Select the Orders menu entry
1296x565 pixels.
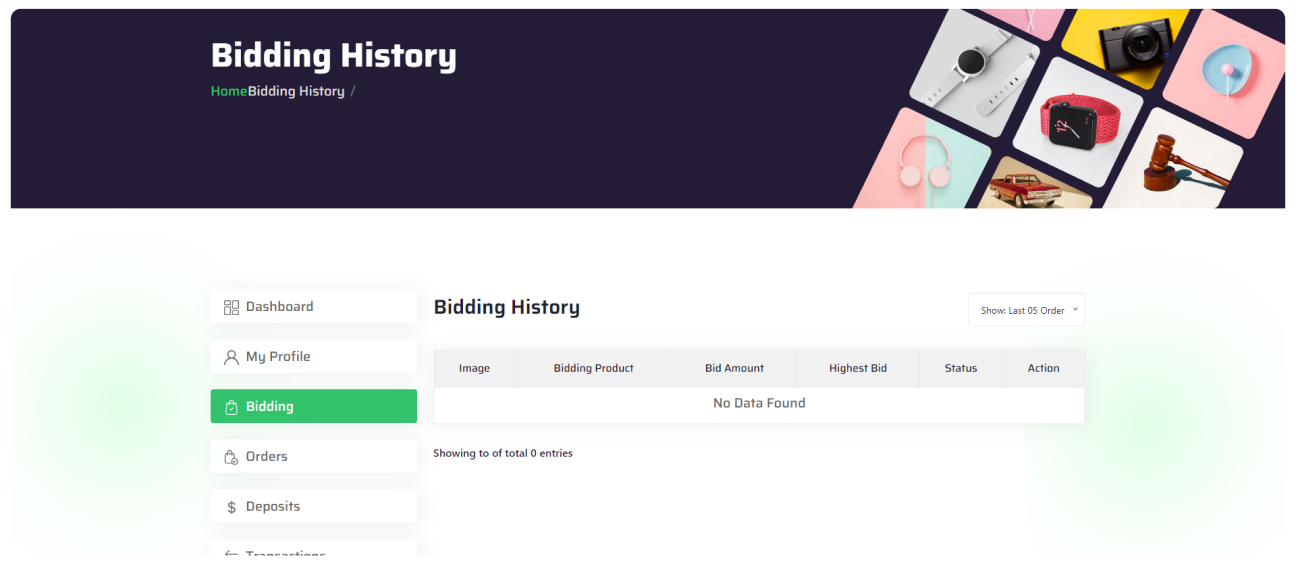point(313,457)
